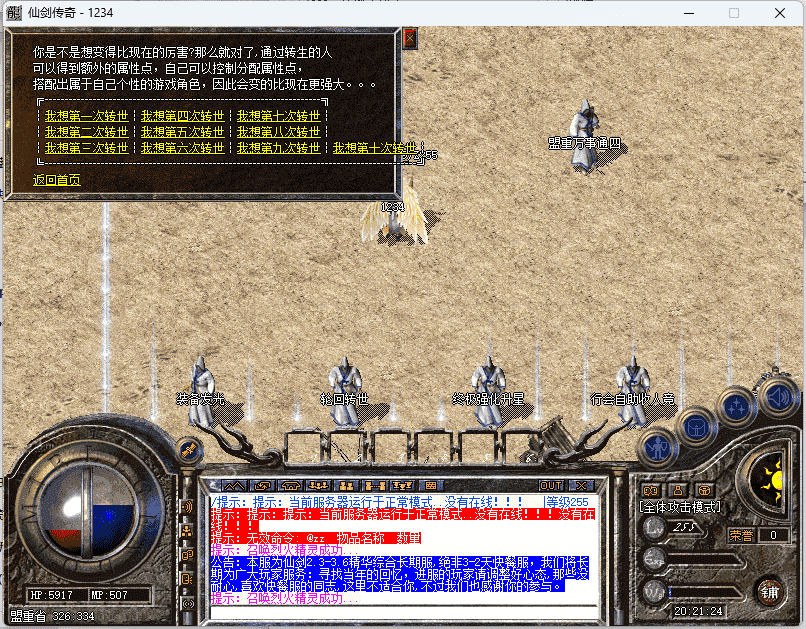Screen dimensions: 806x629
Task: Click the X button in chat toolbar
Action: tap(581, 486)
